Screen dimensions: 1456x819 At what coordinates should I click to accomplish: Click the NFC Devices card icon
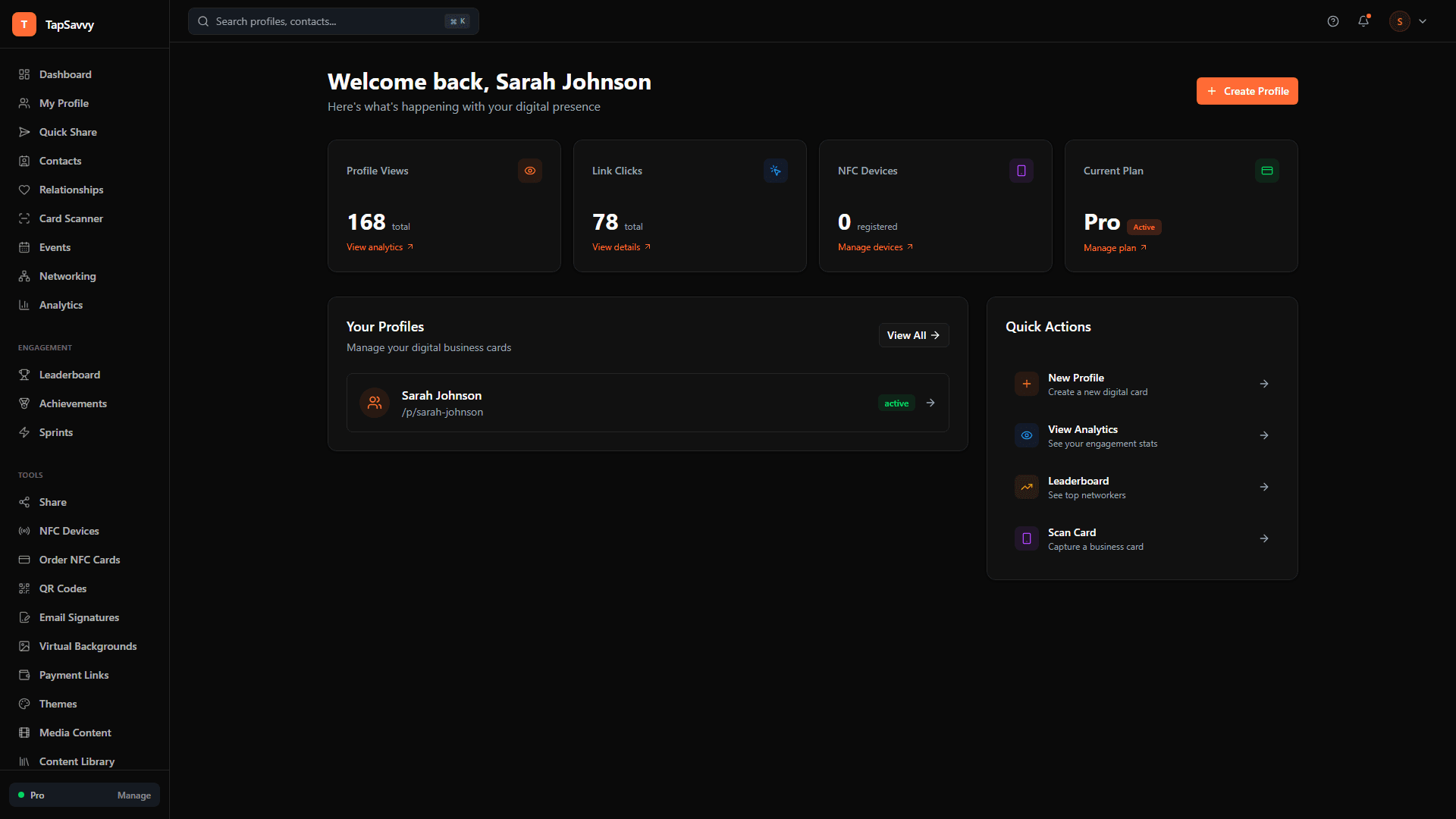pyautogui.click(x=1021, y=171)
